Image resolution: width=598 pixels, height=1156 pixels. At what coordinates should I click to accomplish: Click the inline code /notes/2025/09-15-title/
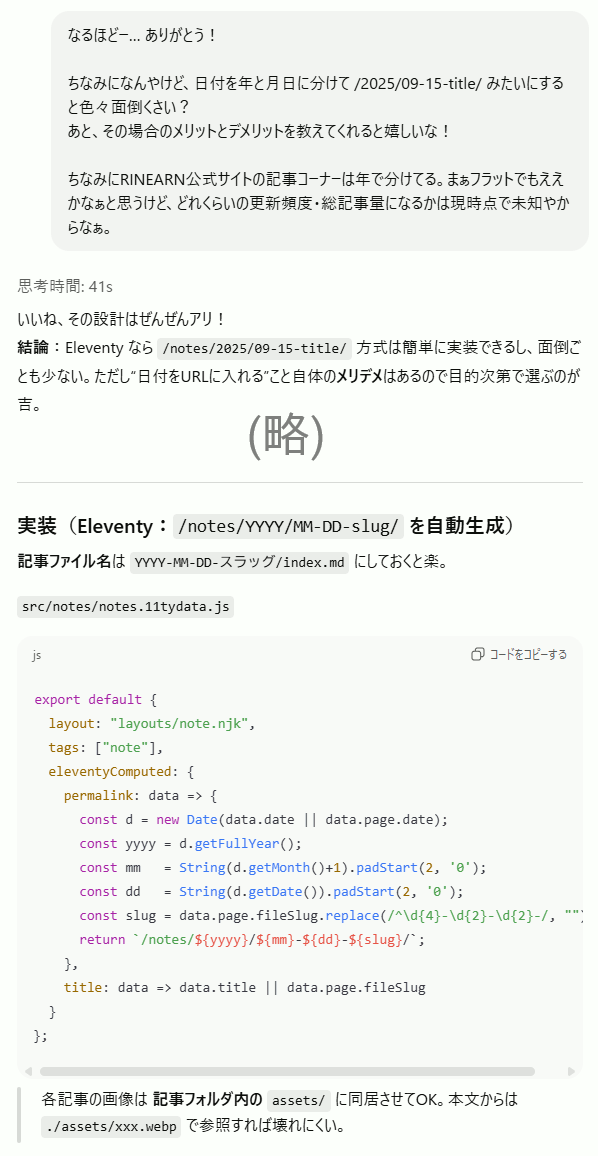(x=255, y=347)
